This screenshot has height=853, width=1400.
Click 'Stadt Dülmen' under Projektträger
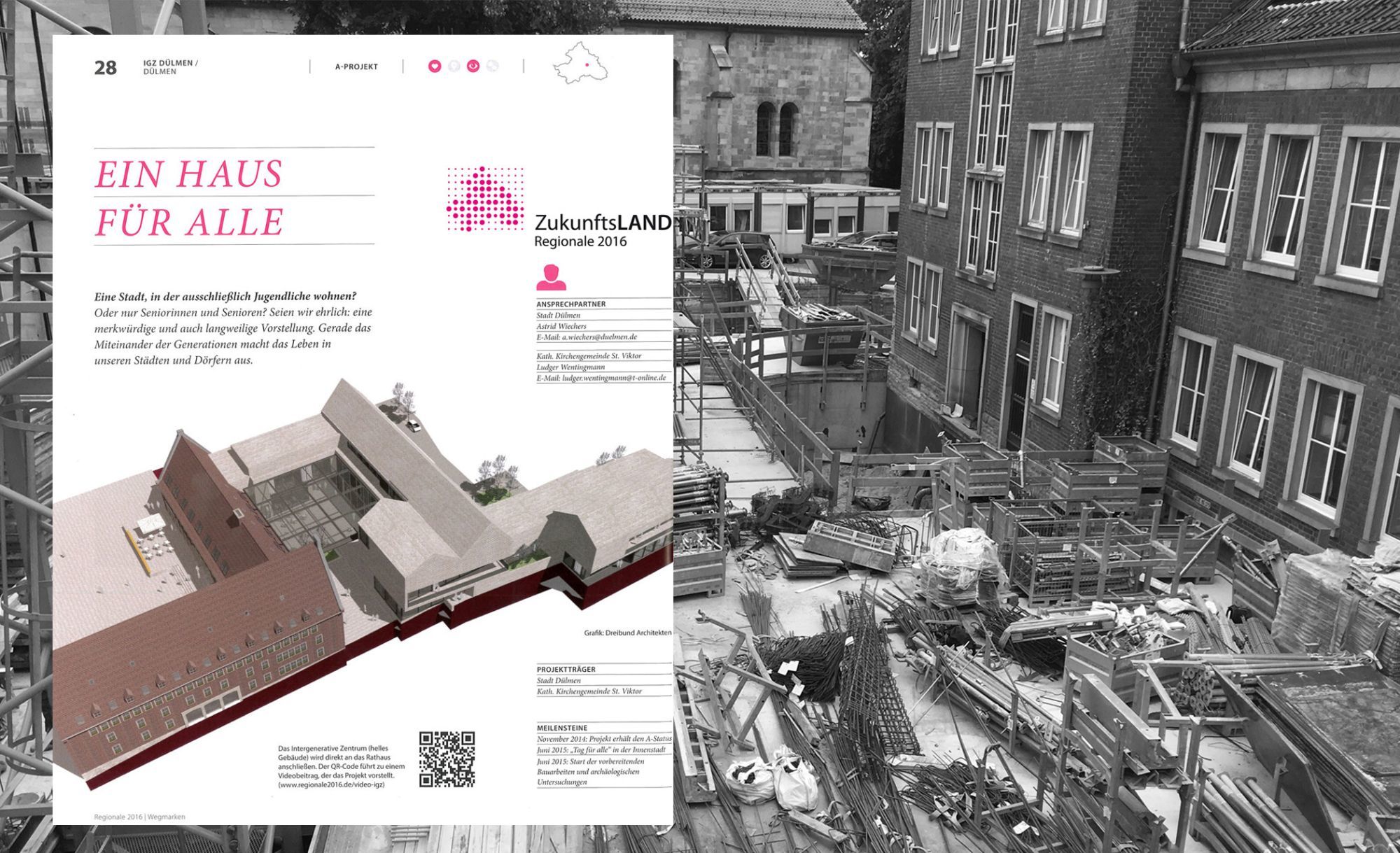(x=559, y=680)
